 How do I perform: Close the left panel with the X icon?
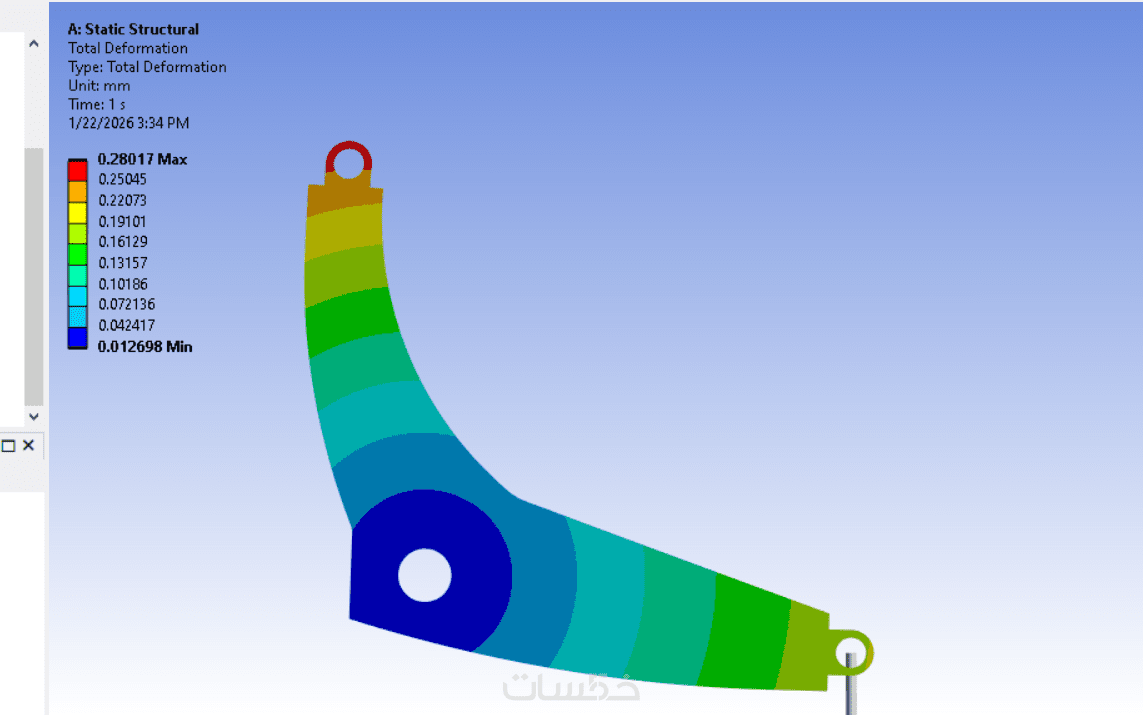[x=28, y=445]
